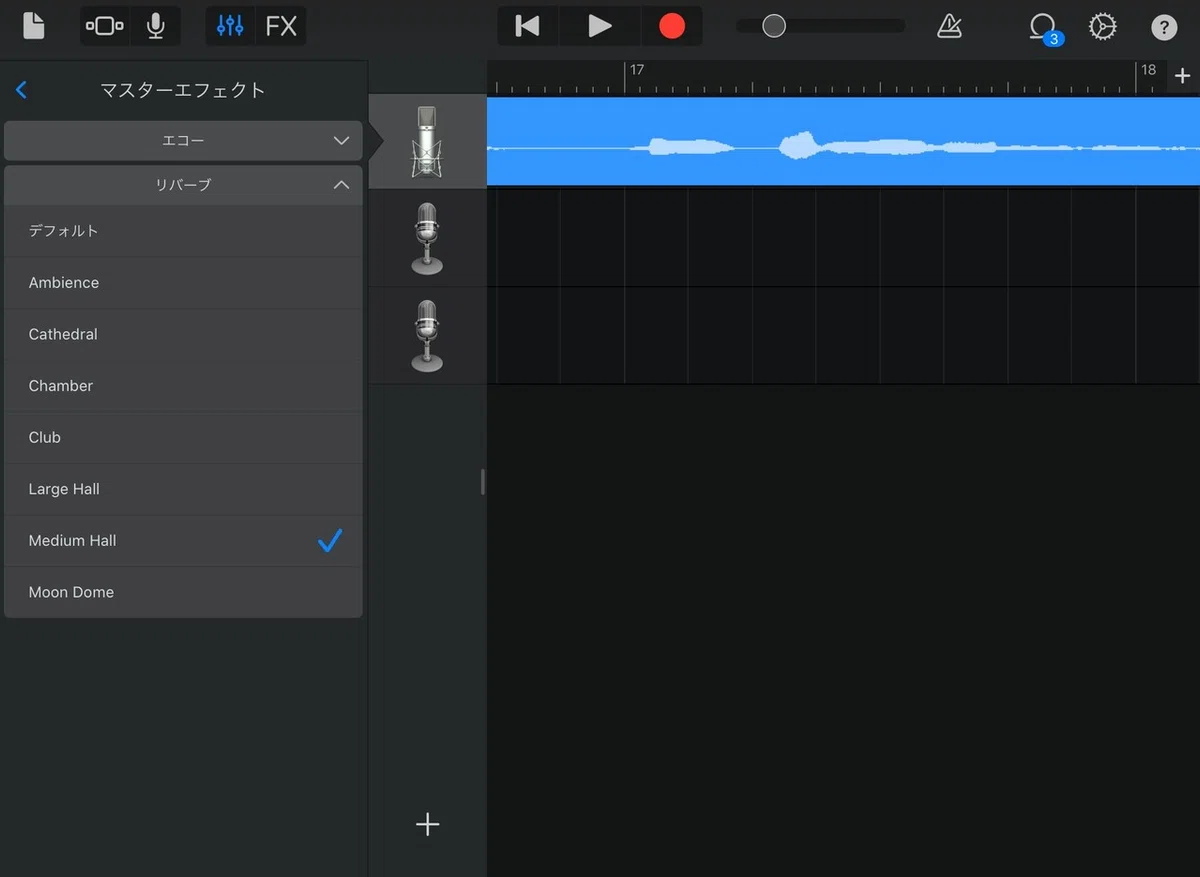
Task: Open the My Songs document browser
Action: pos(33,26)
